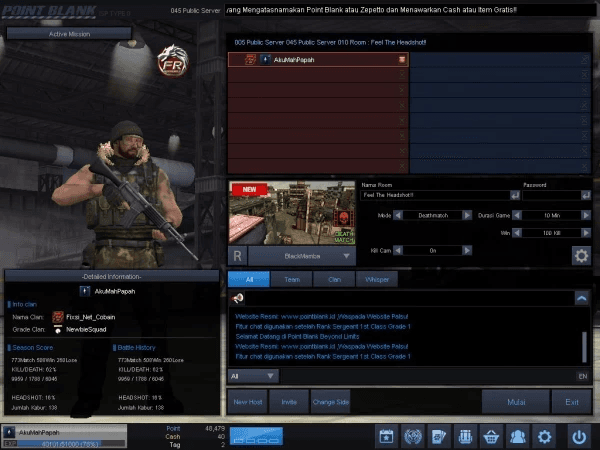The height and width of the screenshot is (450, 600).
Task: Click the power exit game icon
Action: click(x=579, y=436)
